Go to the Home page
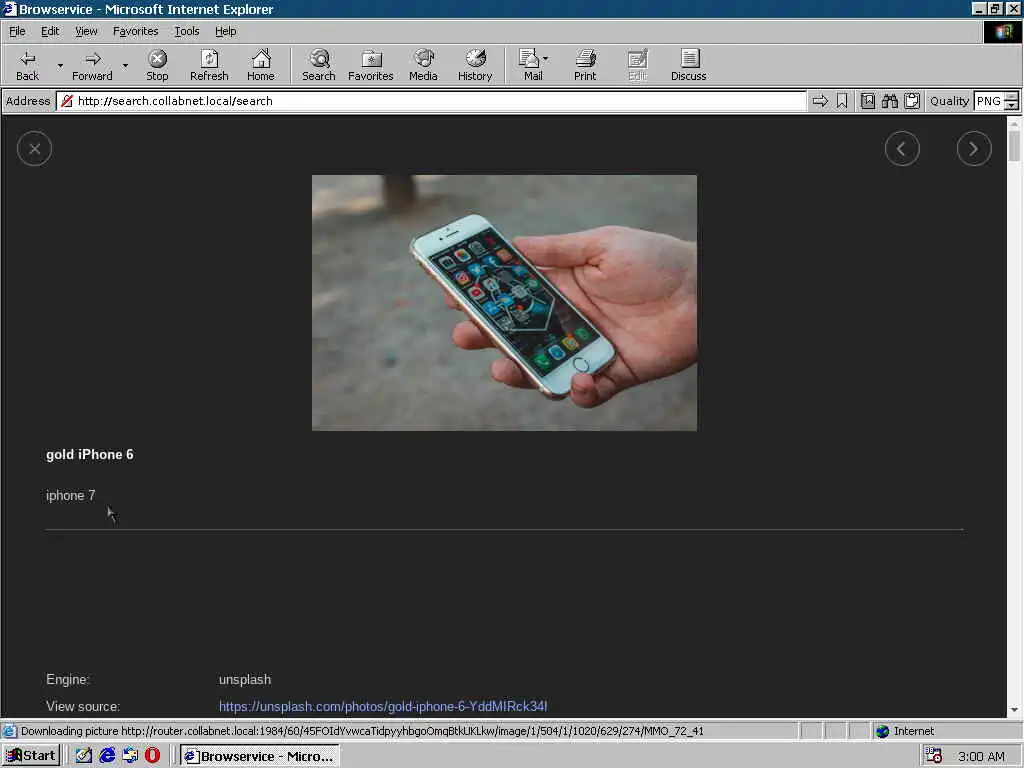The height and width of the screenshot is (768, 1024). pyautogui.click(x=261, y=65)
